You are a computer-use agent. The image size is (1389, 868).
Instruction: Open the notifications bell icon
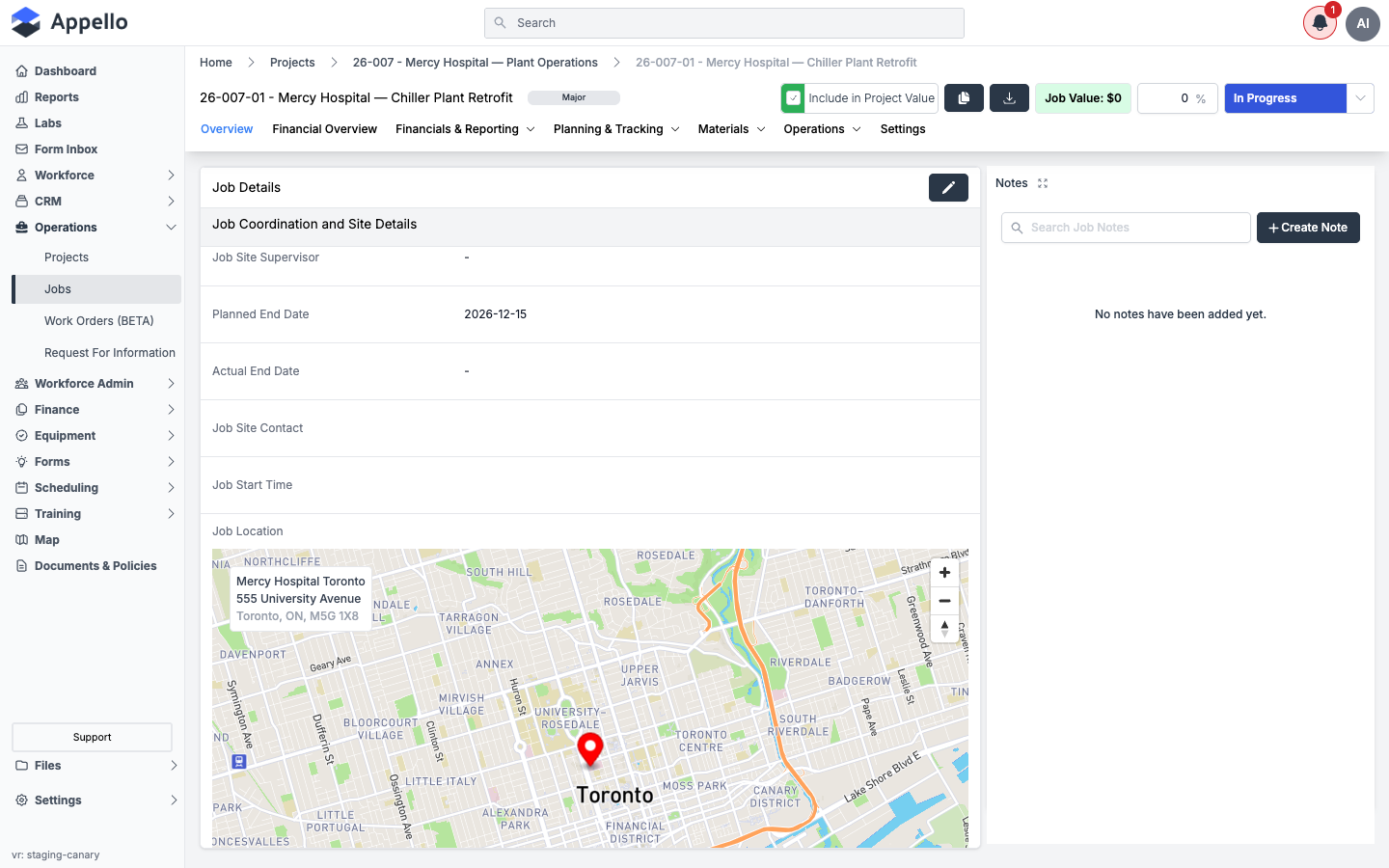[x=1320, y=23]
